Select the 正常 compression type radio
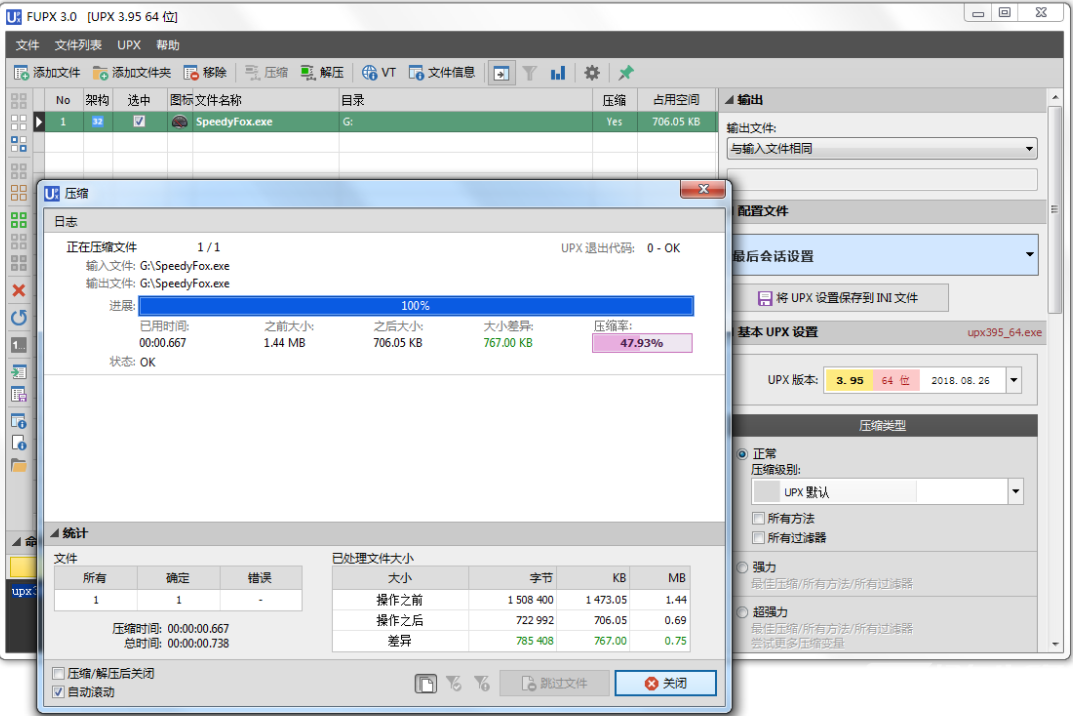The image size is (1073, 716). point(742,454)
